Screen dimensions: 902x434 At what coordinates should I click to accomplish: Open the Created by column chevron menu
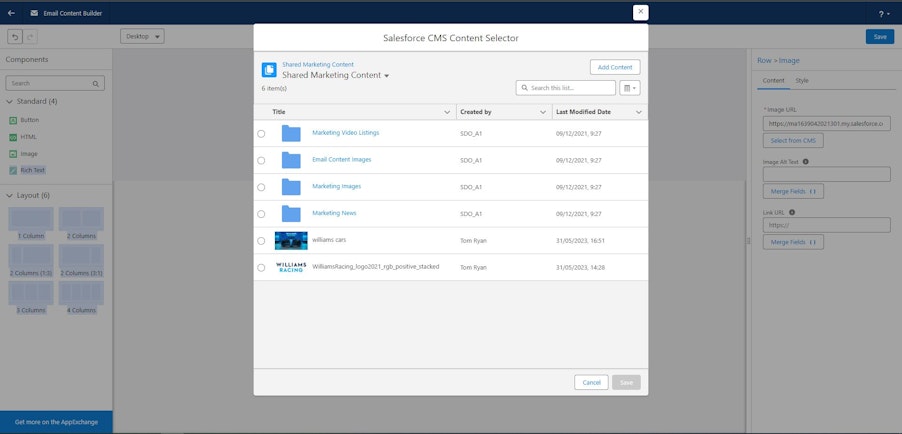[x=542, y=112]
